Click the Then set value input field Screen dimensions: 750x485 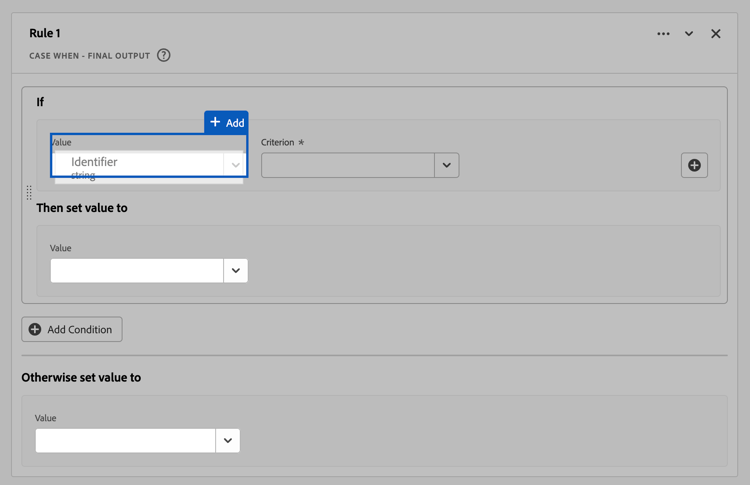pos(137,271)
